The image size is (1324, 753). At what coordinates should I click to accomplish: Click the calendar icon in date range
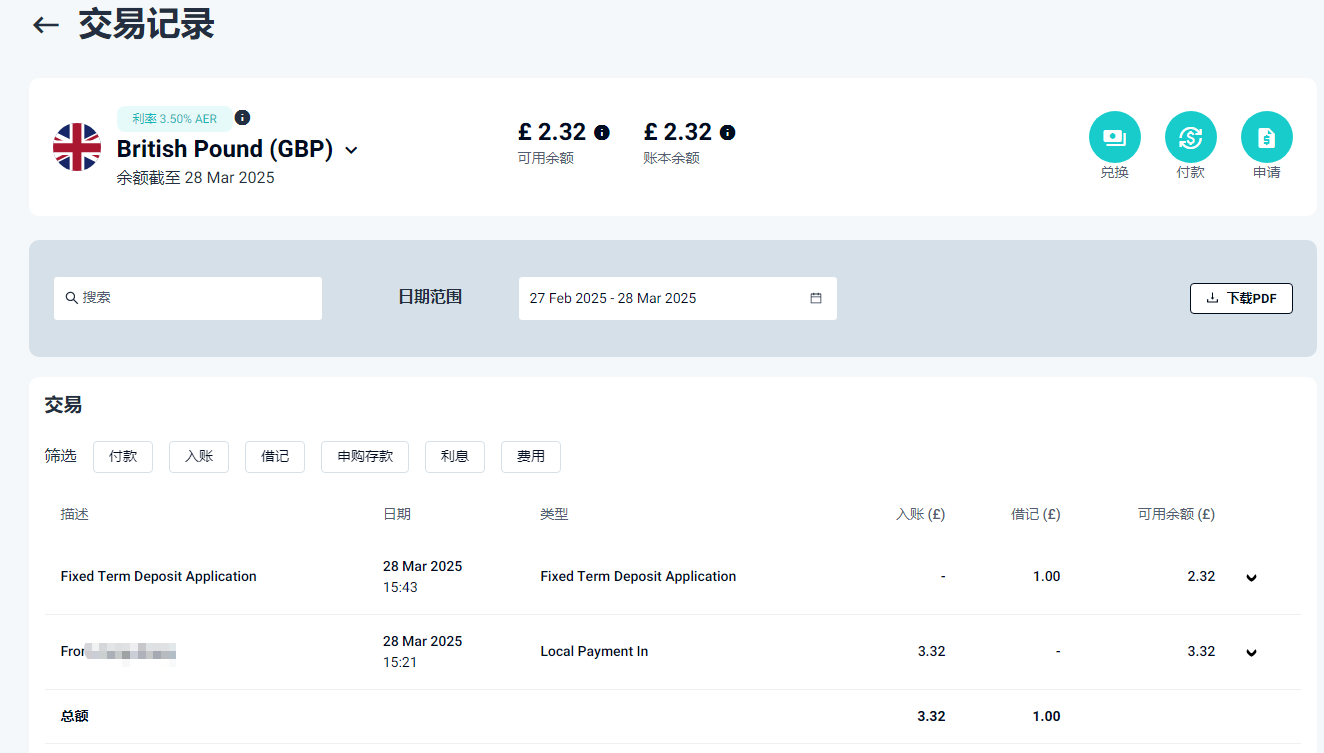816,298
